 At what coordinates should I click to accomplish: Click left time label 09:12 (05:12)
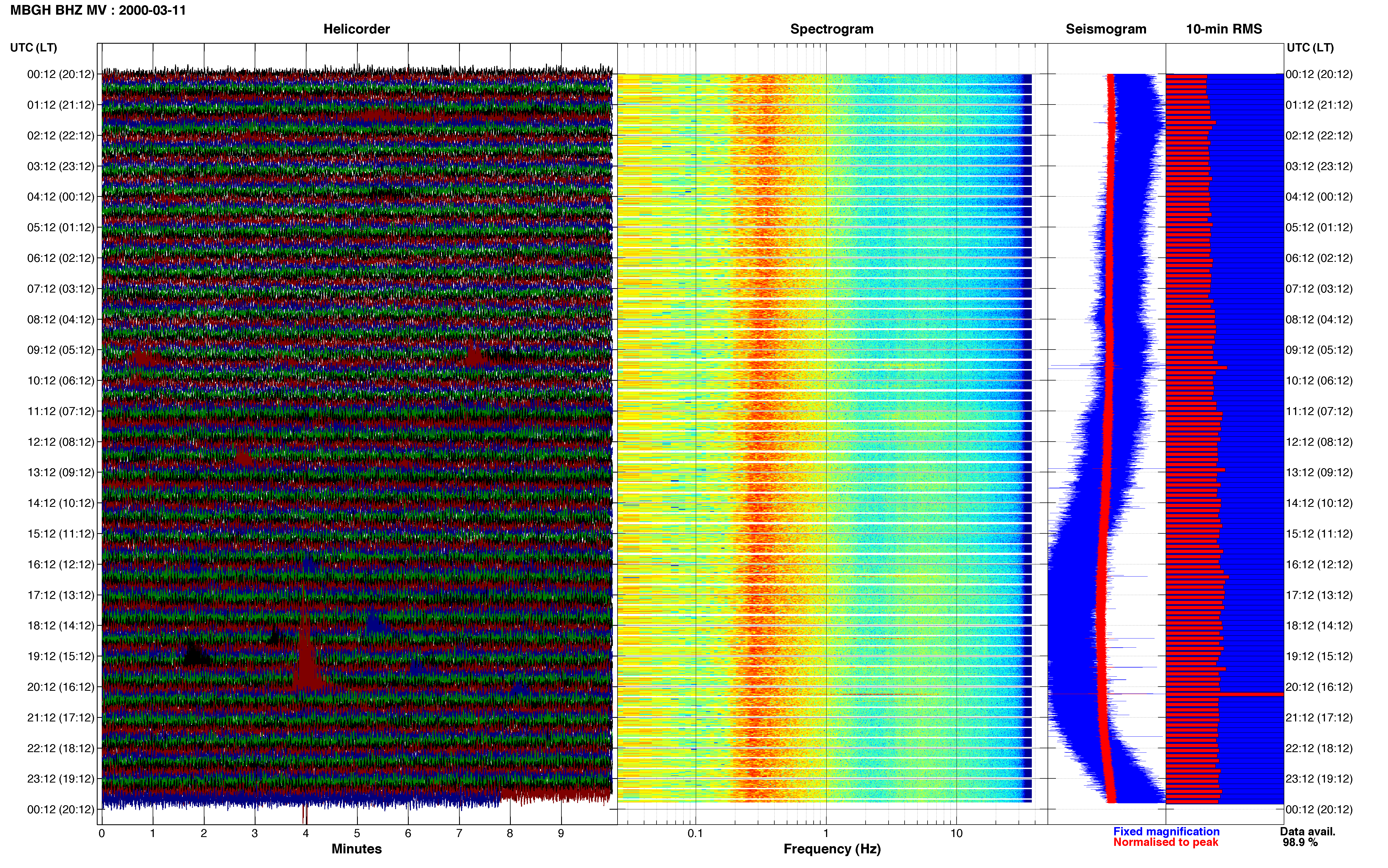pyautogui.click(x=61, y=350)
